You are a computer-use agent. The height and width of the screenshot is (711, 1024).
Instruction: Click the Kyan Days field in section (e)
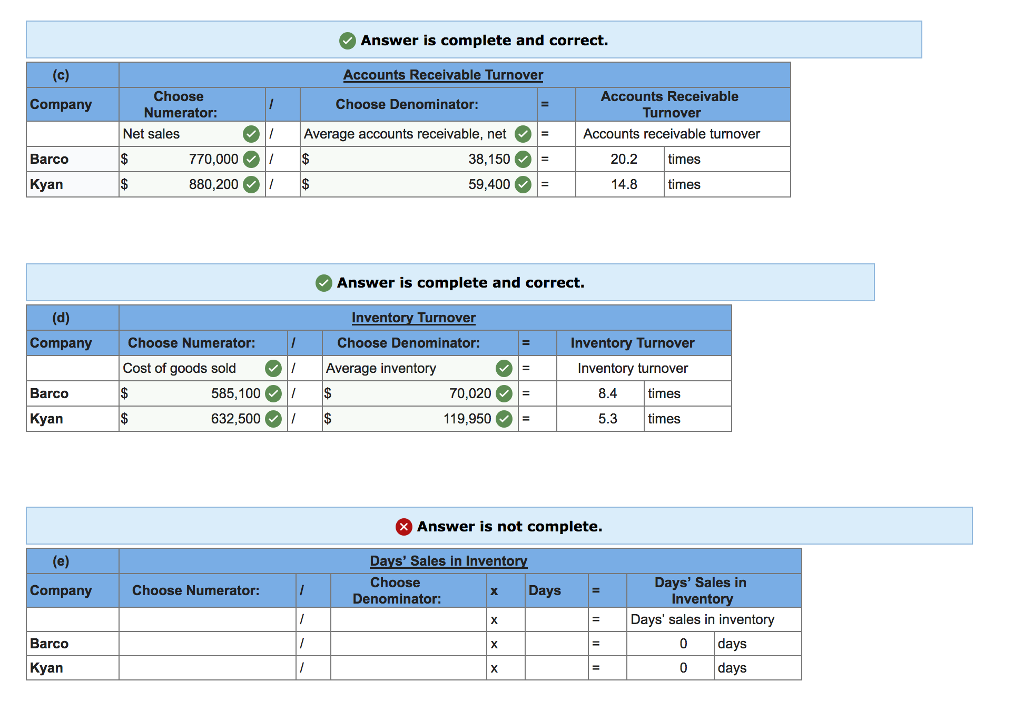click(556, 668)
